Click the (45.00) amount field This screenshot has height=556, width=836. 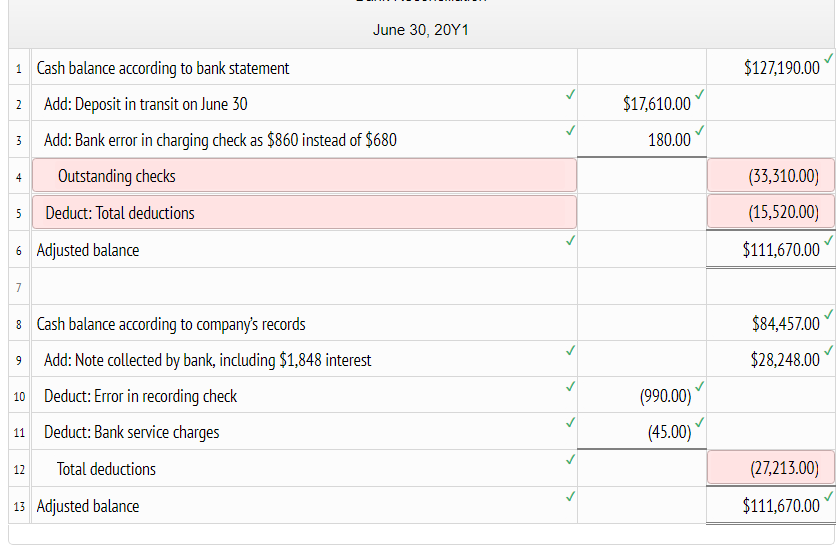[641, 432]
